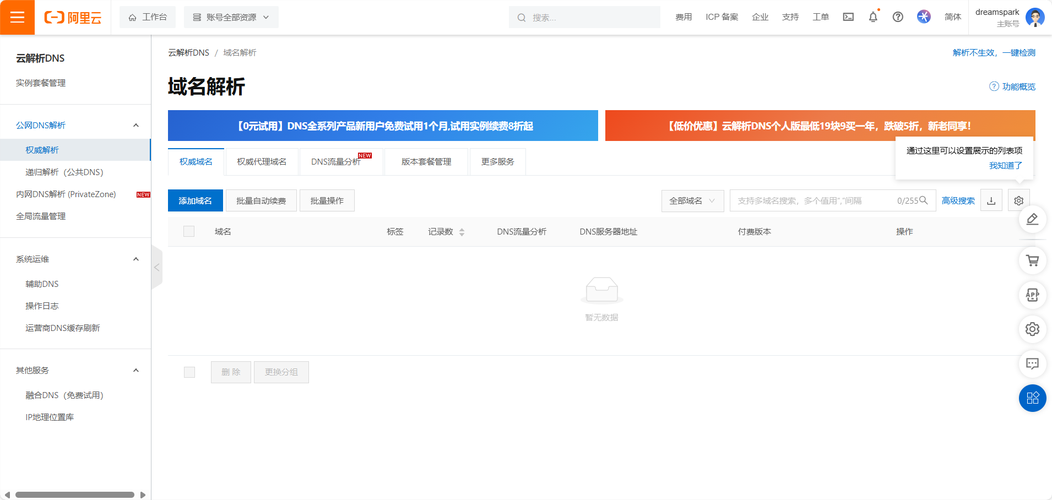This screenshot has width=1052, height=500.
Task: Click the 工作台 button
Action: point(148,17)
